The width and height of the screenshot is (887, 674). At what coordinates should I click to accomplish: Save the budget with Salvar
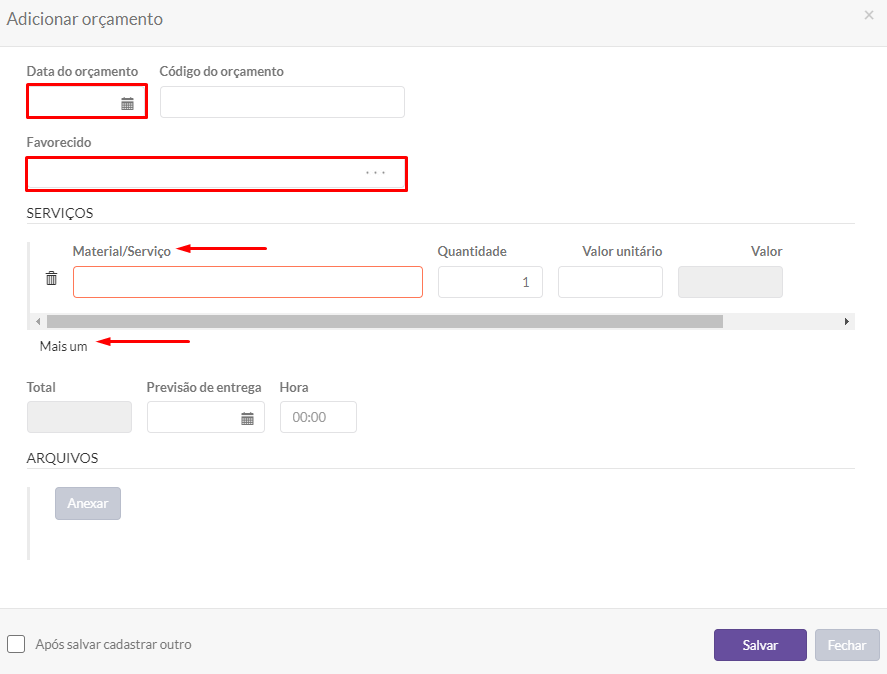tap(760, 645)
